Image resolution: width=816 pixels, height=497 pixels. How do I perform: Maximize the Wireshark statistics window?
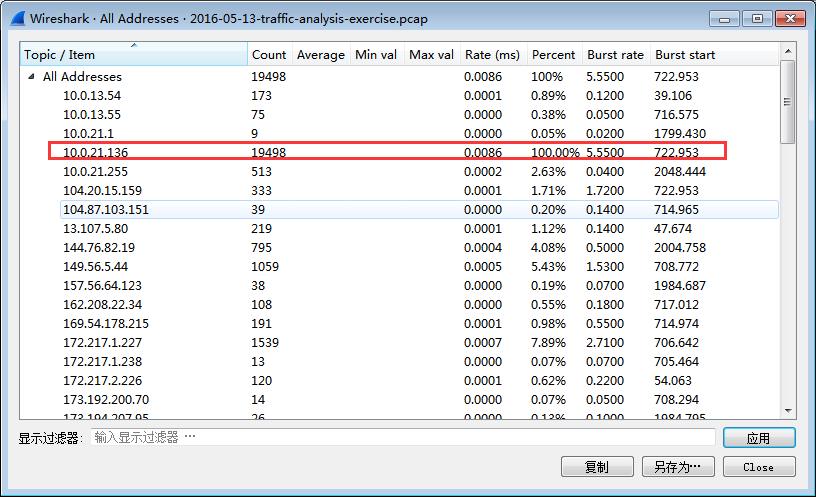click(x=757, y=19)
